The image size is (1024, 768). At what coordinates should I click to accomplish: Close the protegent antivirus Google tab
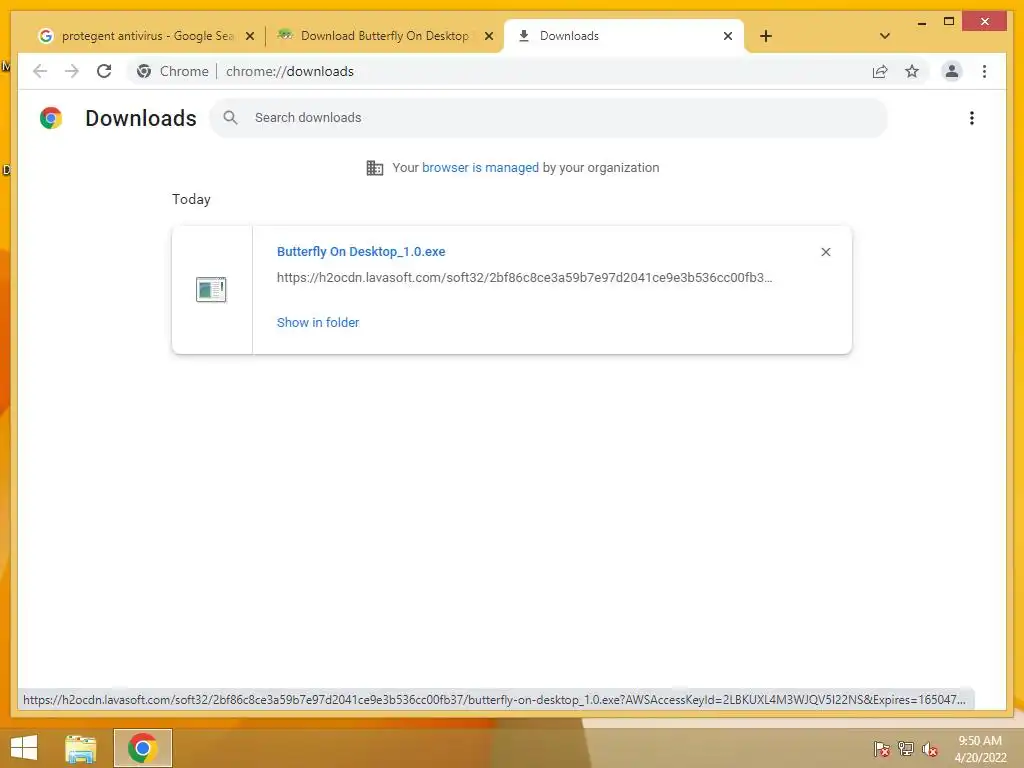point(249,37)
